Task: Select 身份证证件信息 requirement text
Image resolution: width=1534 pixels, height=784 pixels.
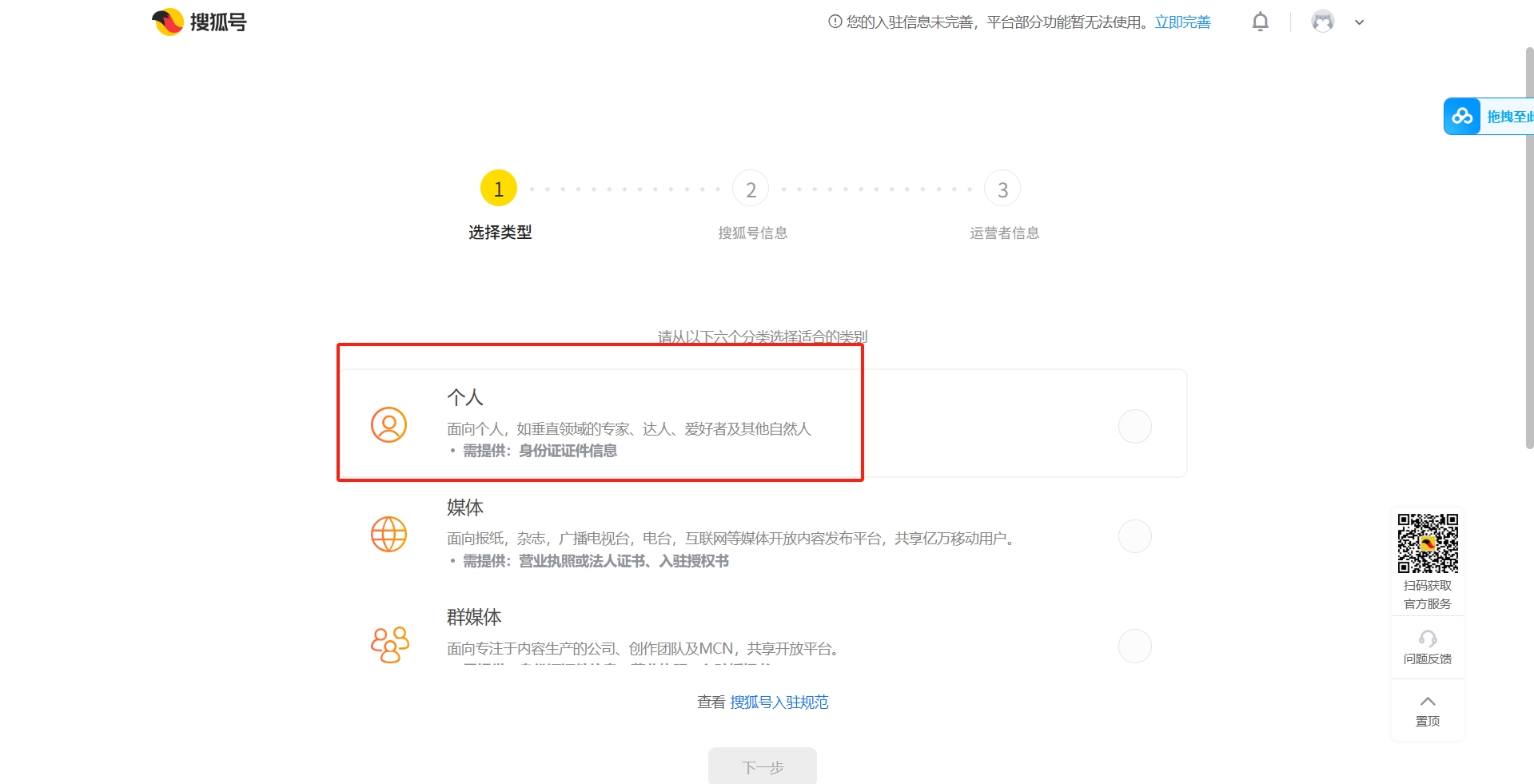Action: pos(568,451)
